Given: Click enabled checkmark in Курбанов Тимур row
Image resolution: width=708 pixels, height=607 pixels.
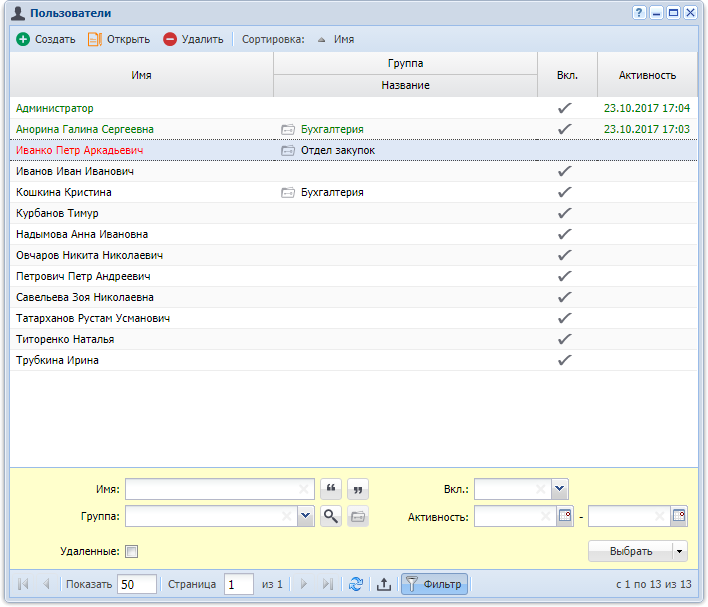Looking at the screenshot, I should pos(564,213).
